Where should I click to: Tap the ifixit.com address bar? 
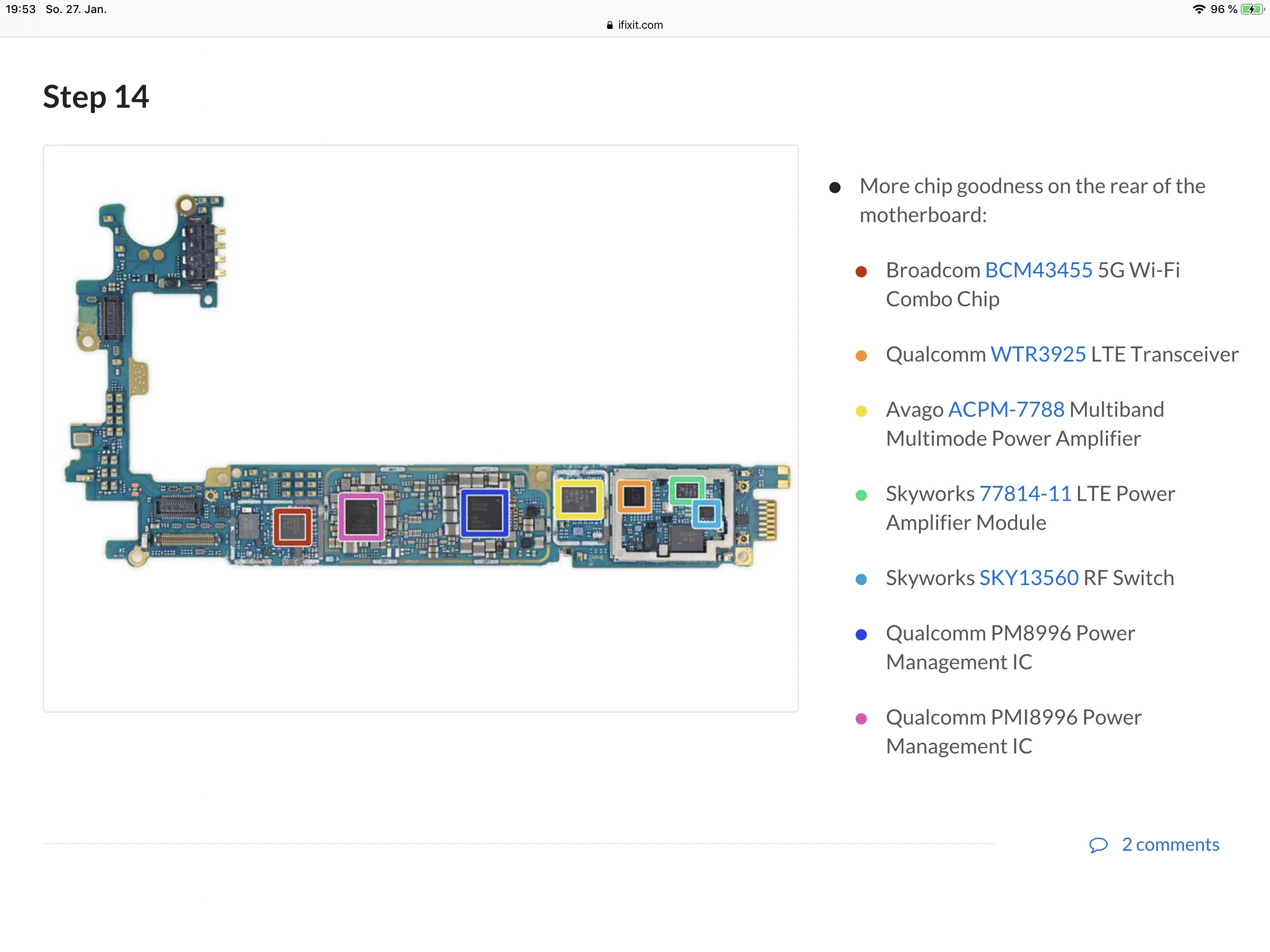(635, 25)
